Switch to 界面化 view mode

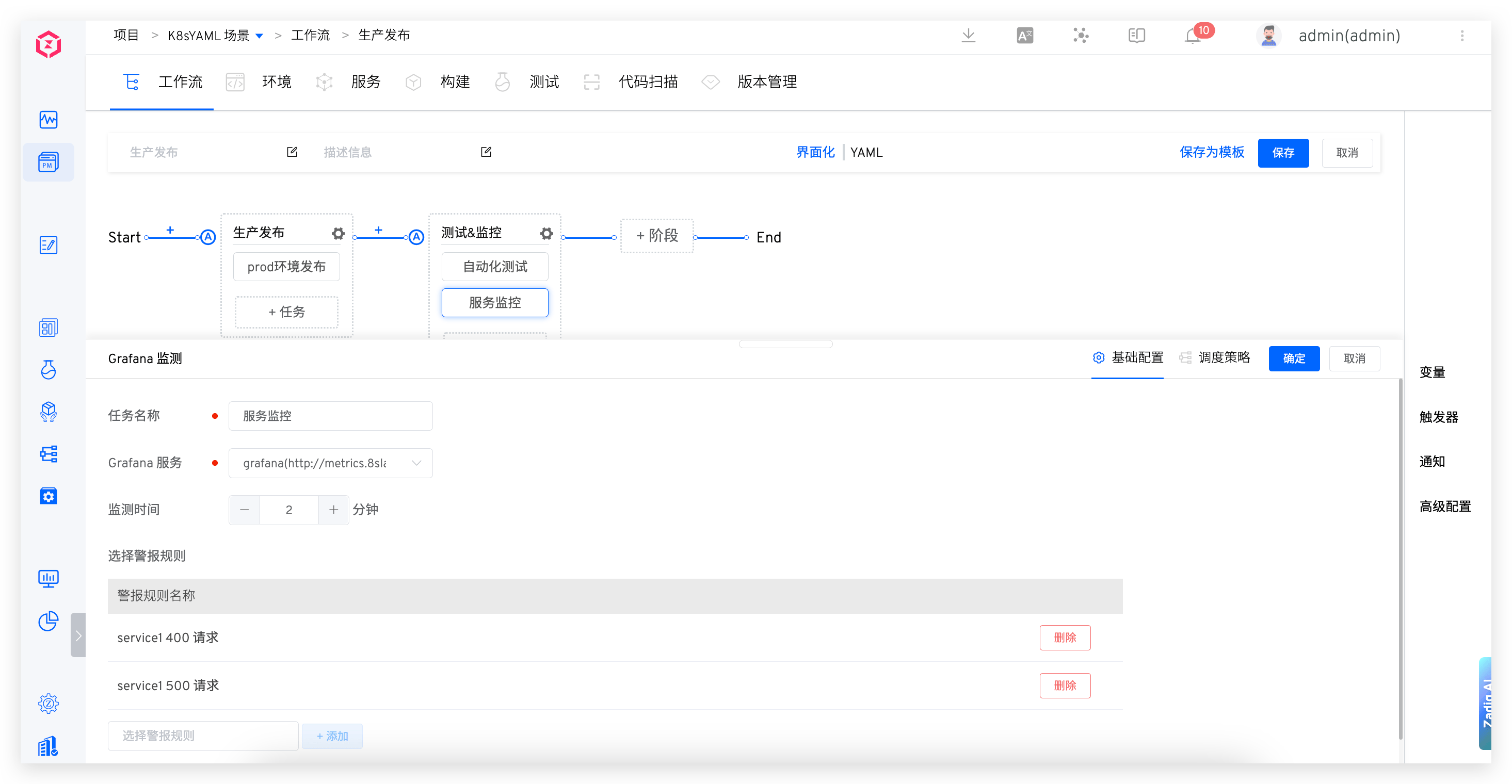[x=815, y=153]
